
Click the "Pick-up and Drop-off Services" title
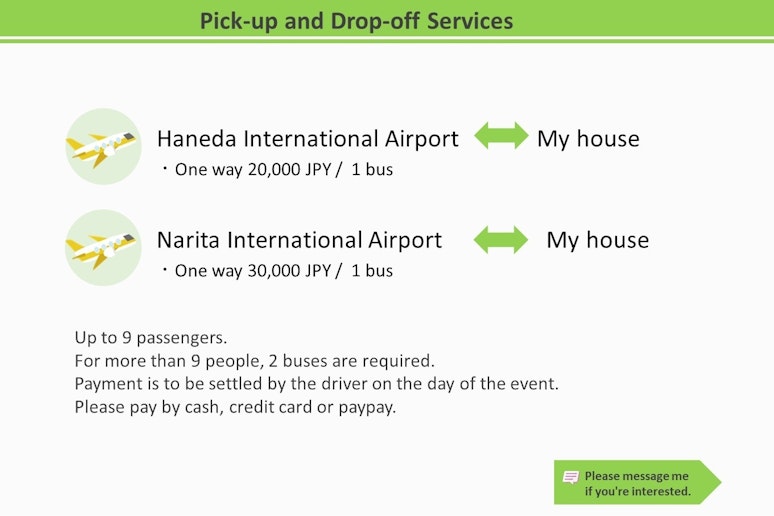pos(356,21)
